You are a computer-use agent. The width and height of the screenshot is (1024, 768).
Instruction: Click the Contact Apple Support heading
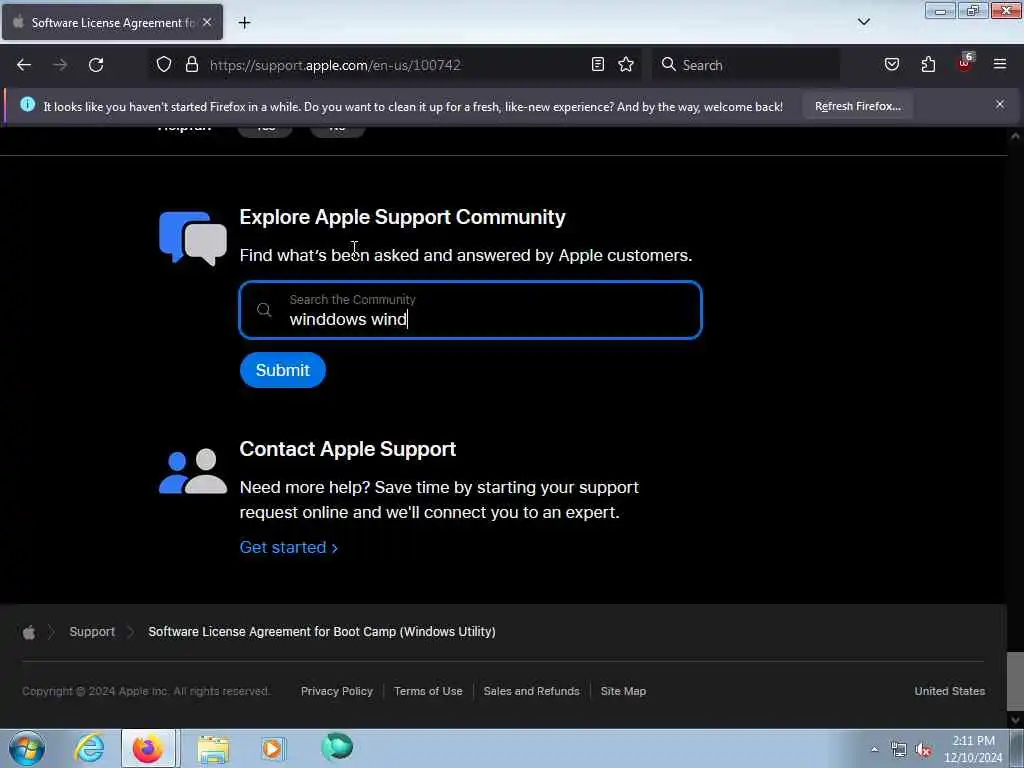click(347, 449)
